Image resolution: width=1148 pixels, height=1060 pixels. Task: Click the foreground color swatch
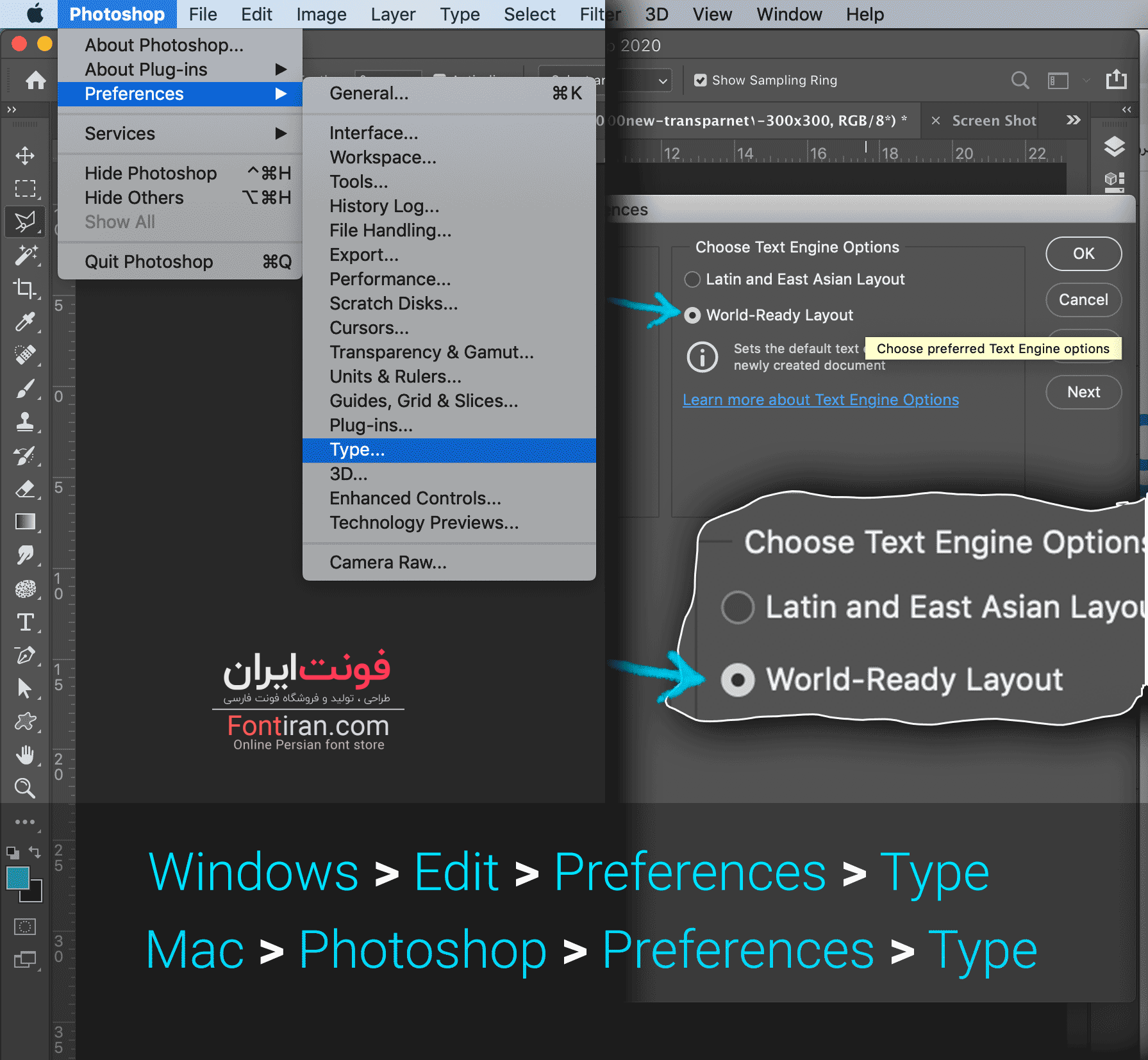click(x=17, y=878)
